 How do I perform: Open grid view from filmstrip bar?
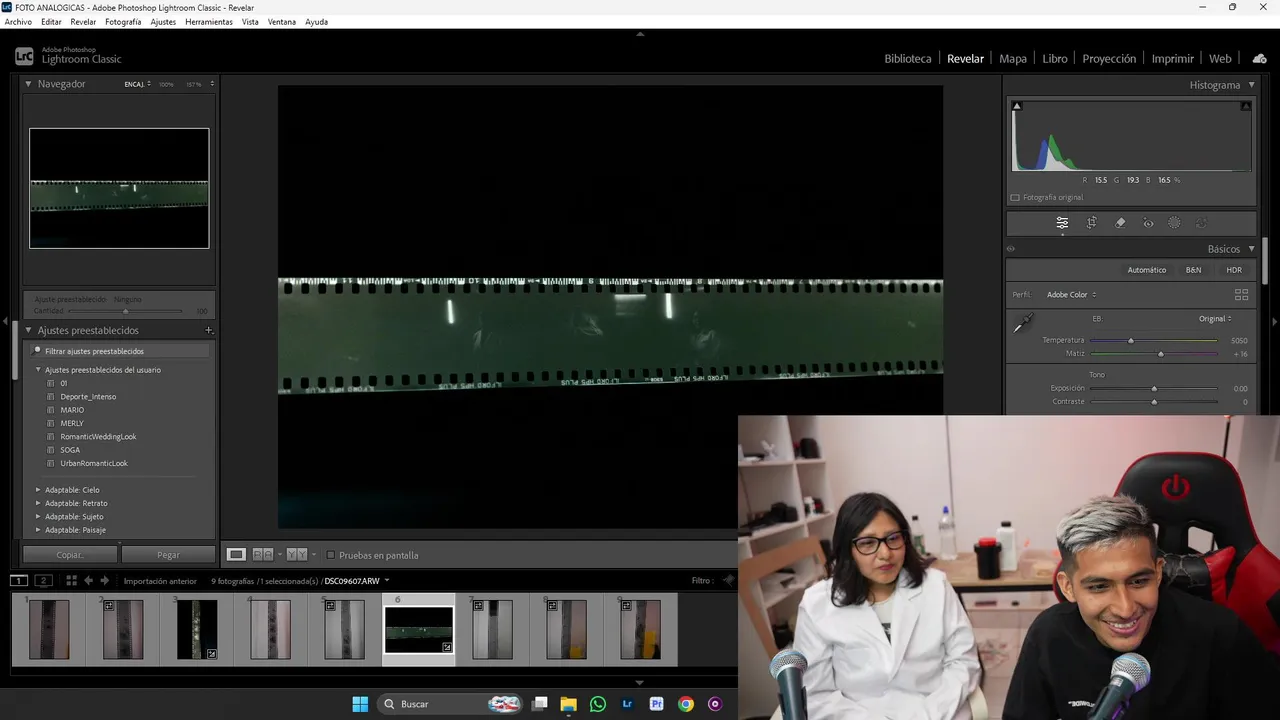71,581
